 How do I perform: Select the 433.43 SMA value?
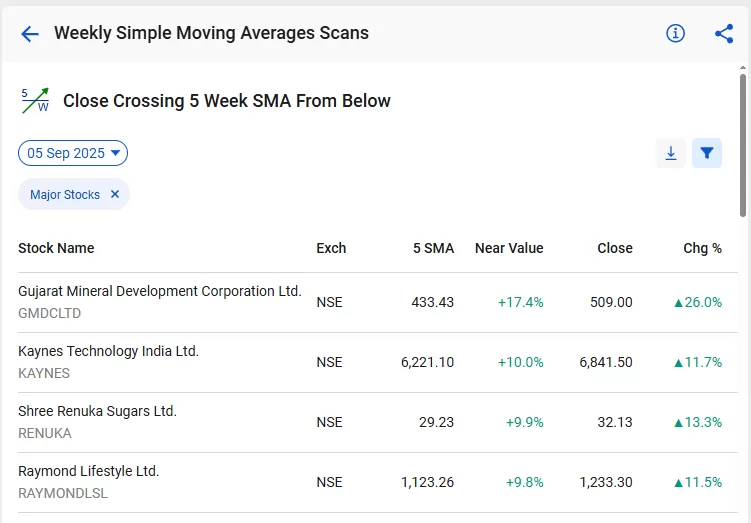[432, 302]
